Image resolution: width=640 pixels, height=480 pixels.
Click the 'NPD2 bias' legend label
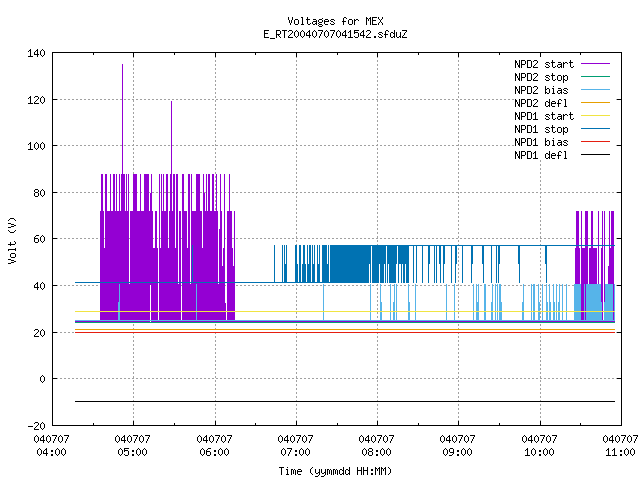click(541, 90)
